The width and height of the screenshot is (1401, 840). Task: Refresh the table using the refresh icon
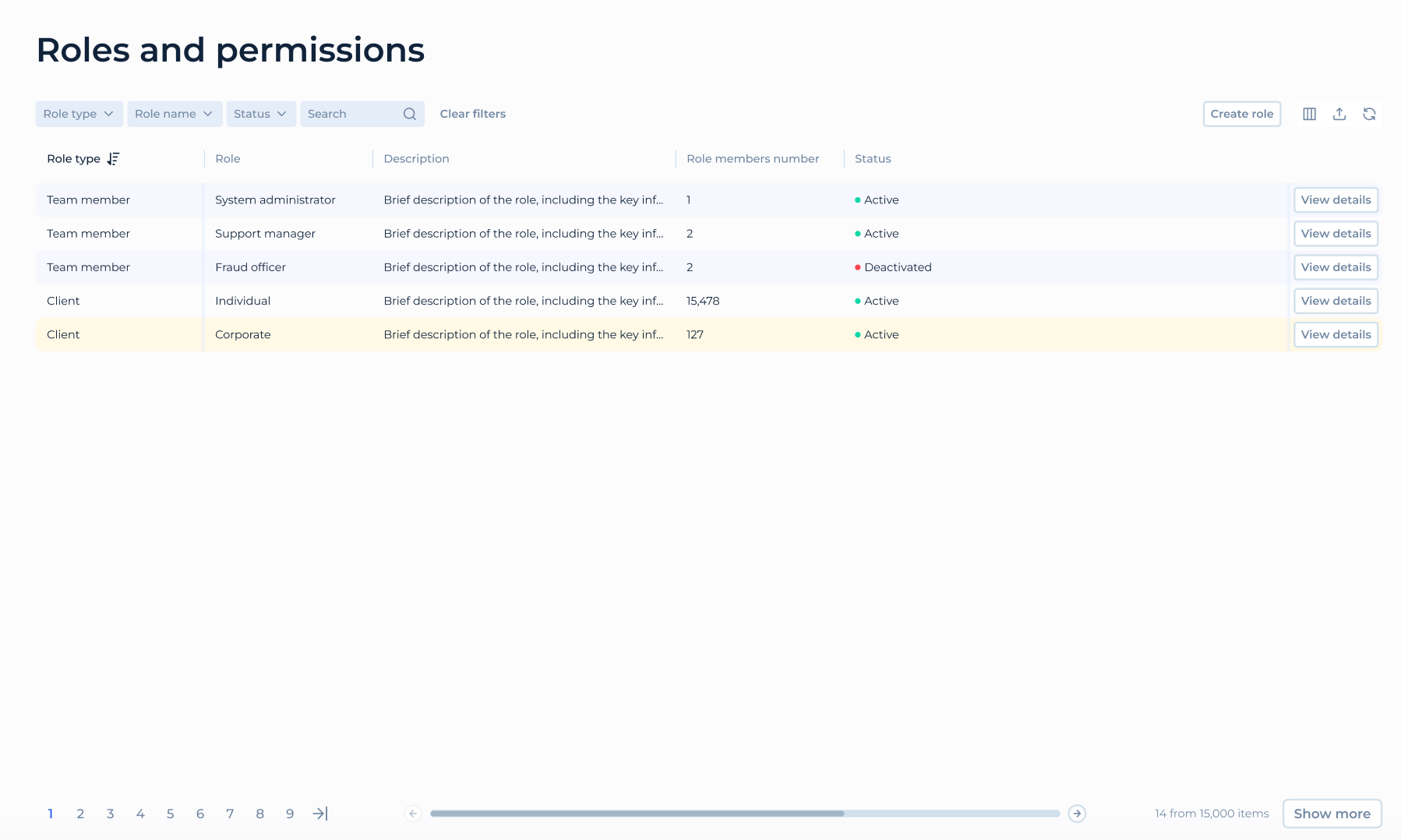pyautogui.click(x=1371, y=114)
